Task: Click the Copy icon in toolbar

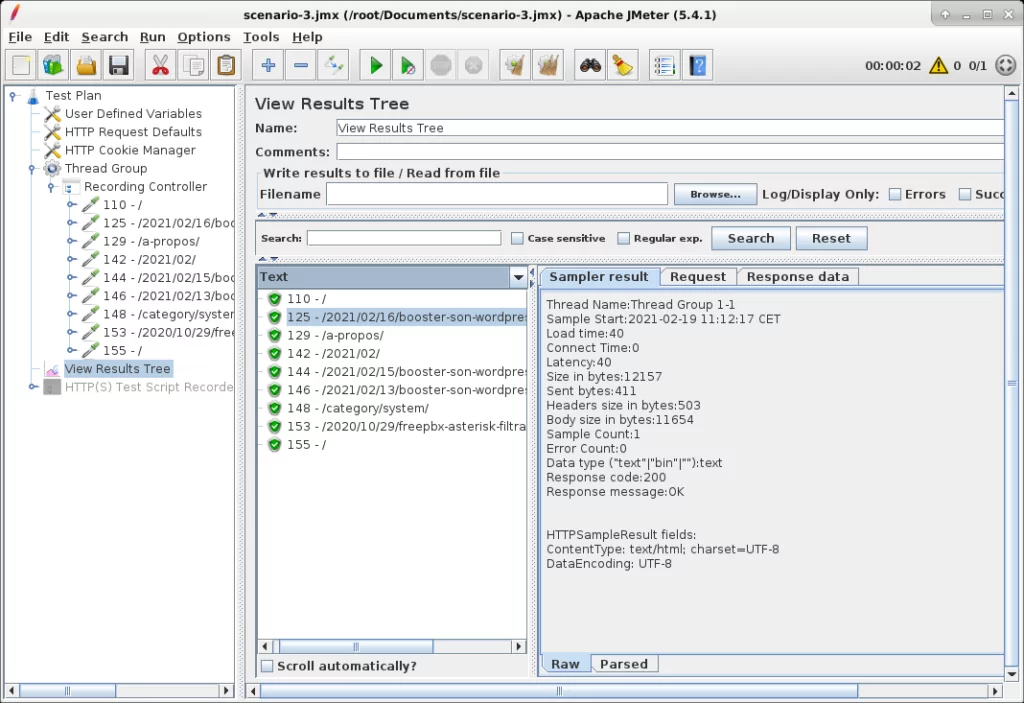Action: [x=193, y=65]
